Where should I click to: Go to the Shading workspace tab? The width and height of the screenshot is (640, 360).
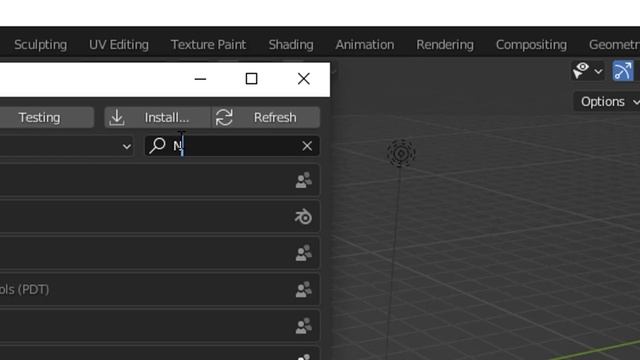point(291,44)
